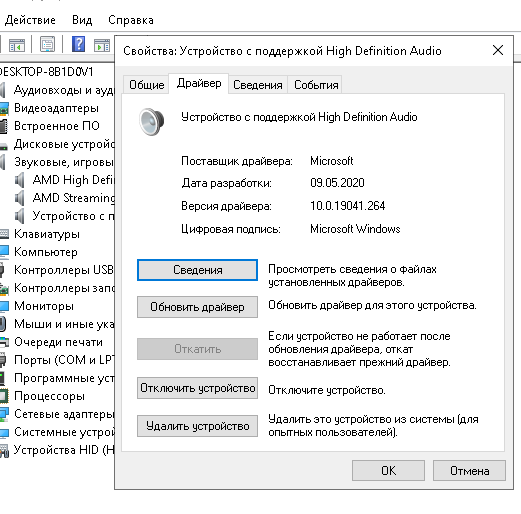Select Компьютер tree item
The height and width of the screenshot is (514, 521).
click(46, 252)
